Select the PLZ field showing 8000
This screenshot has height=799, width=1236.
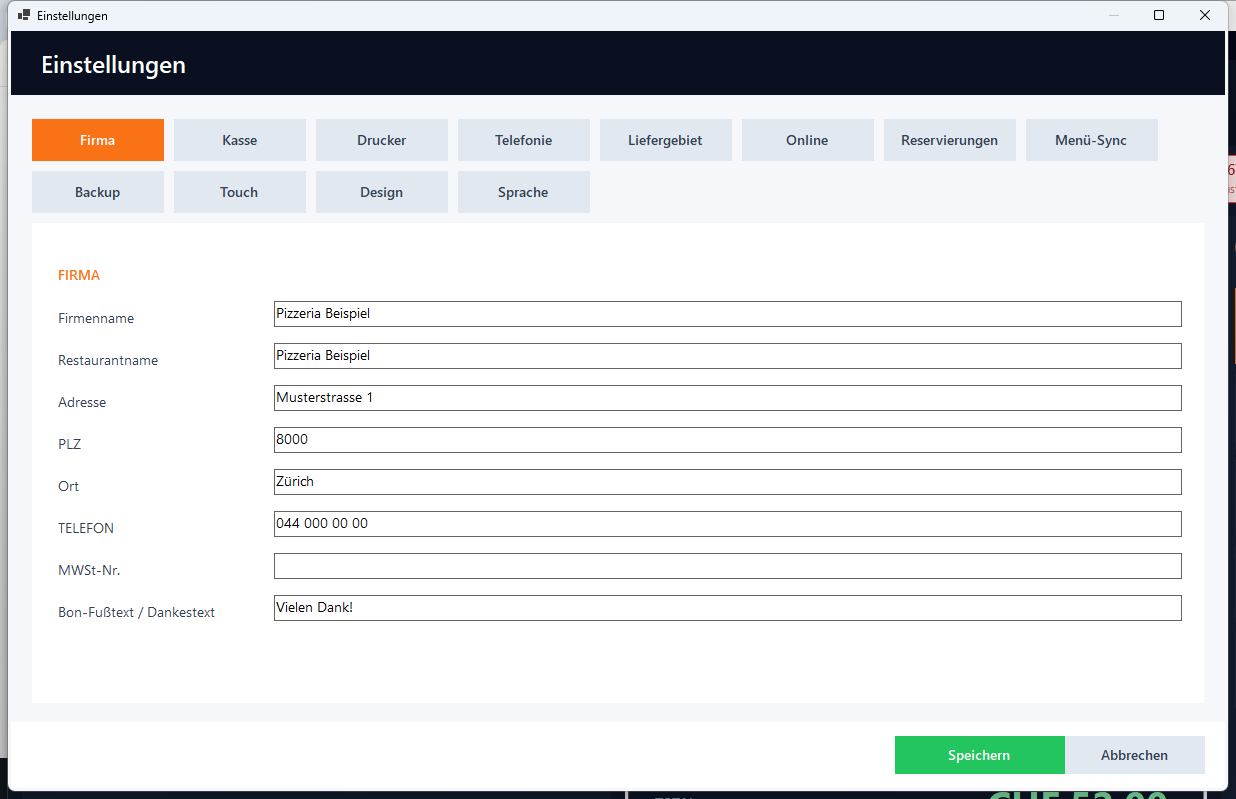[728, 440]
